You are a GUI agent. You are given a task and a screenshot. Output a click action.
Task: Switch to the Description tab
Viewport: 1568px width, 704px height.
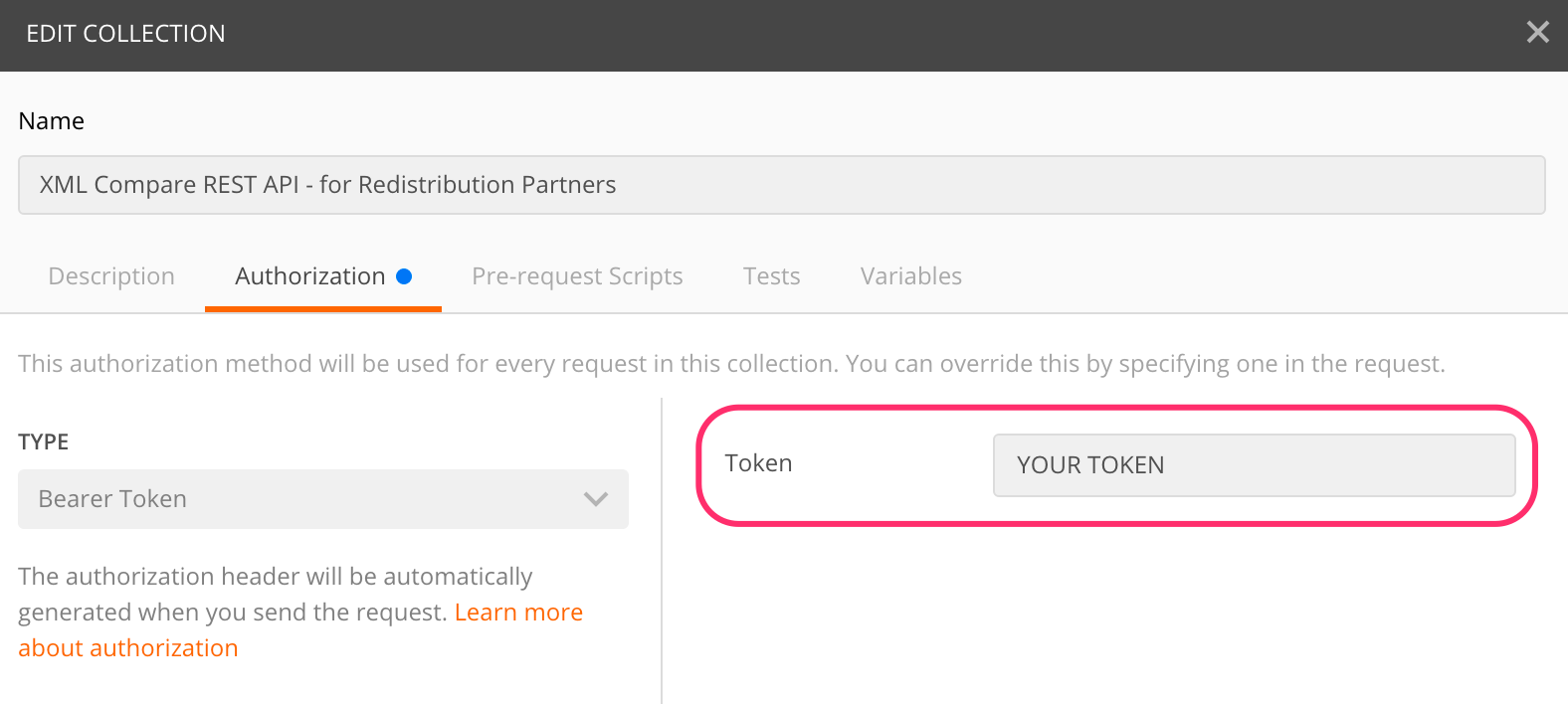point(111,276)
